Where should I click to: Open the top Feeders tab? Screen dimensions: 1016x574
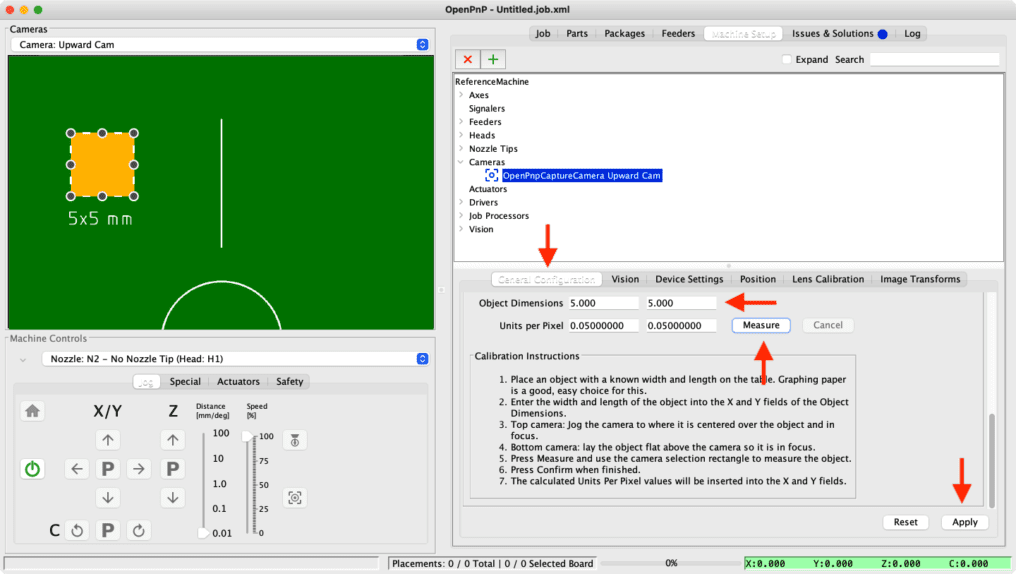(x=678, y=34)
